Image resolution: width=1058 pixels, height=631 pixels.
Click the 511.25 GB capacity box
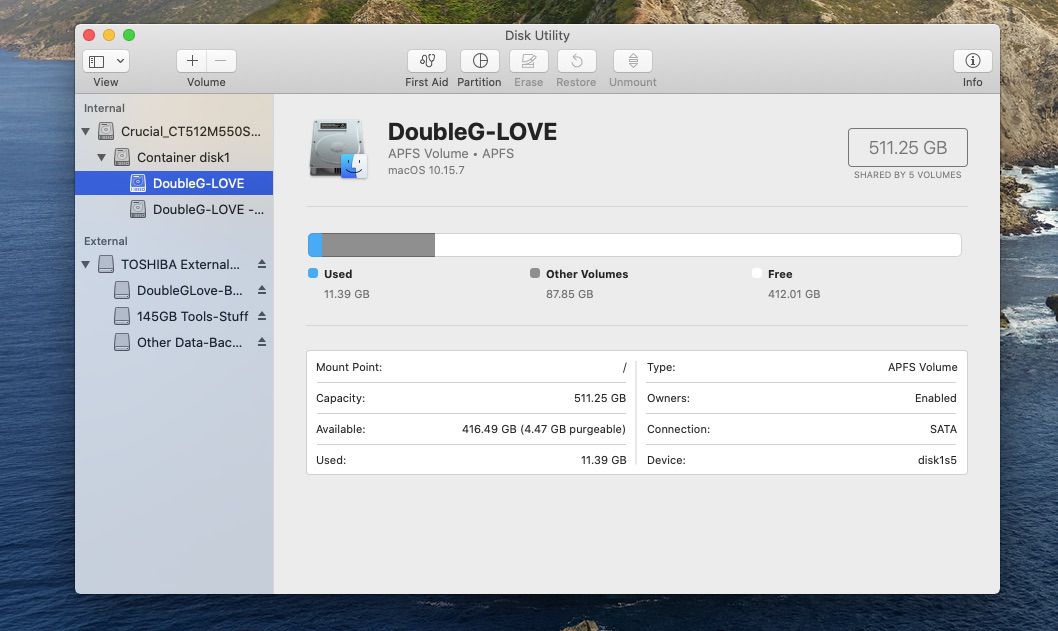pos(907,147)
